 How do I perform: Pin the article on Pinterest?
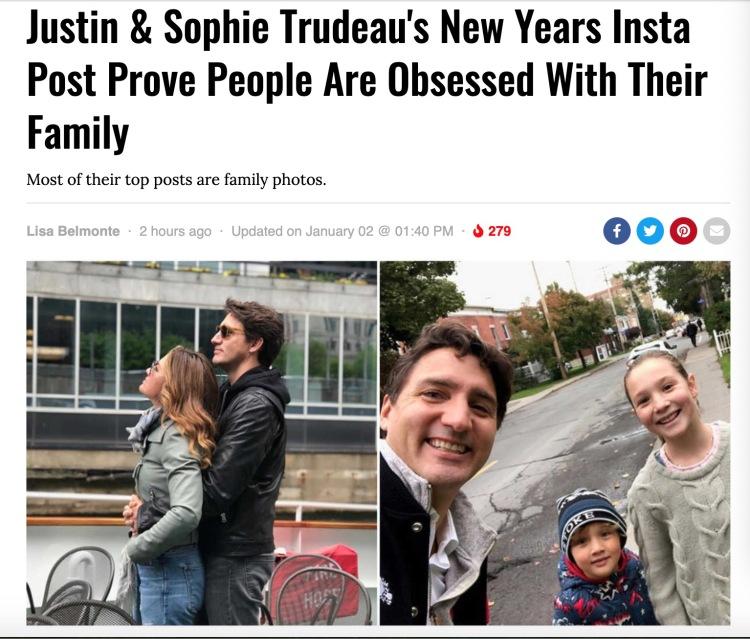coord(683,231)
